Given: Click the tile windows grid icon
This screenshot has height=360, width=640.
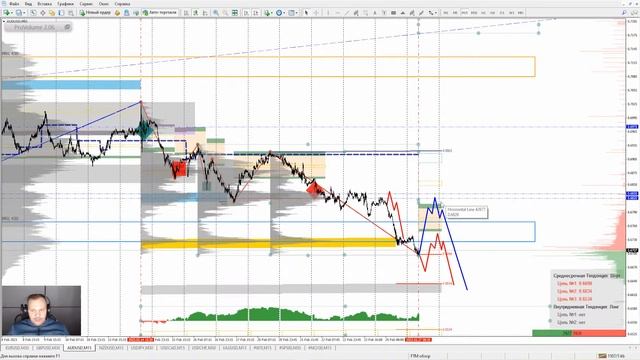Looking at the screenshot, I should click(x=235, y=13).
